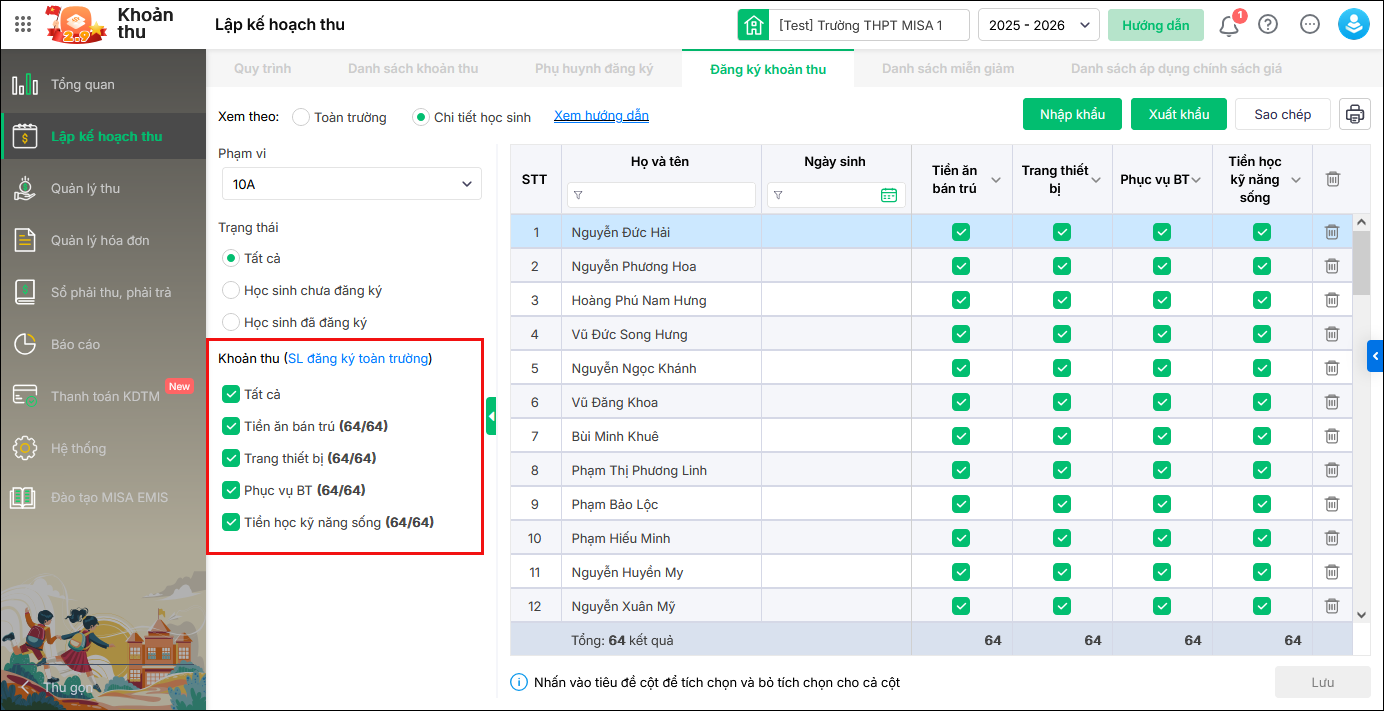Open the Ngày sinh calendar picker icon
This screenshot has width=1384, height=711.
click(889, 195)
